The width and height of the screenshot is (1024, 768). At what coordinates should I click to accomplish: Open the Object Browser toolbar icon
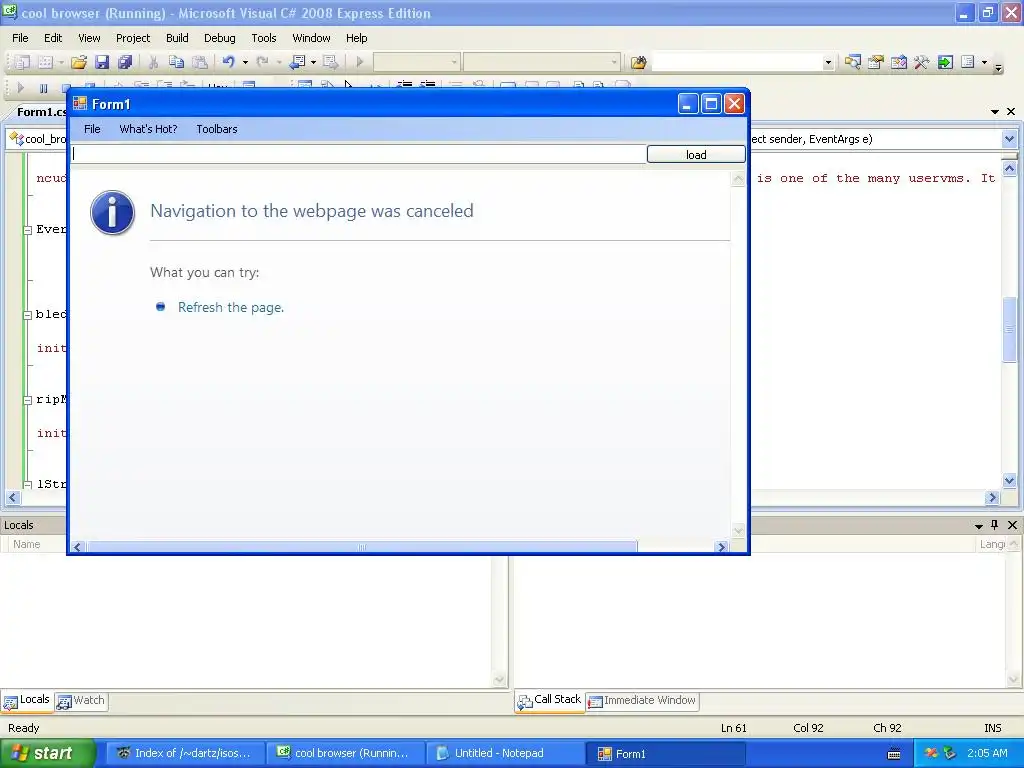pyautogui.click(x=899, y=62)
